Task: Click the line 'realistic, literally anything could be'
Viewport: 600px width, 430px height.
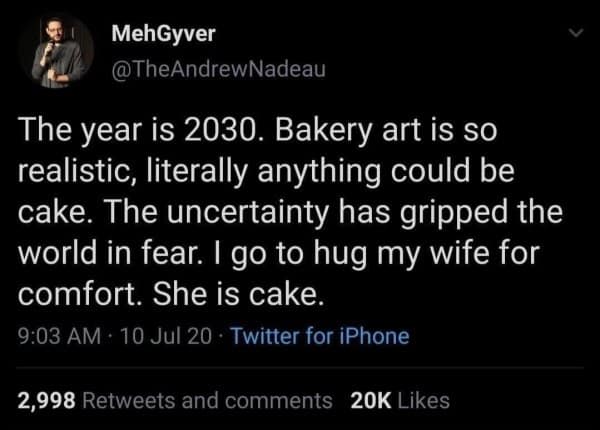Action: pos(266,173)
